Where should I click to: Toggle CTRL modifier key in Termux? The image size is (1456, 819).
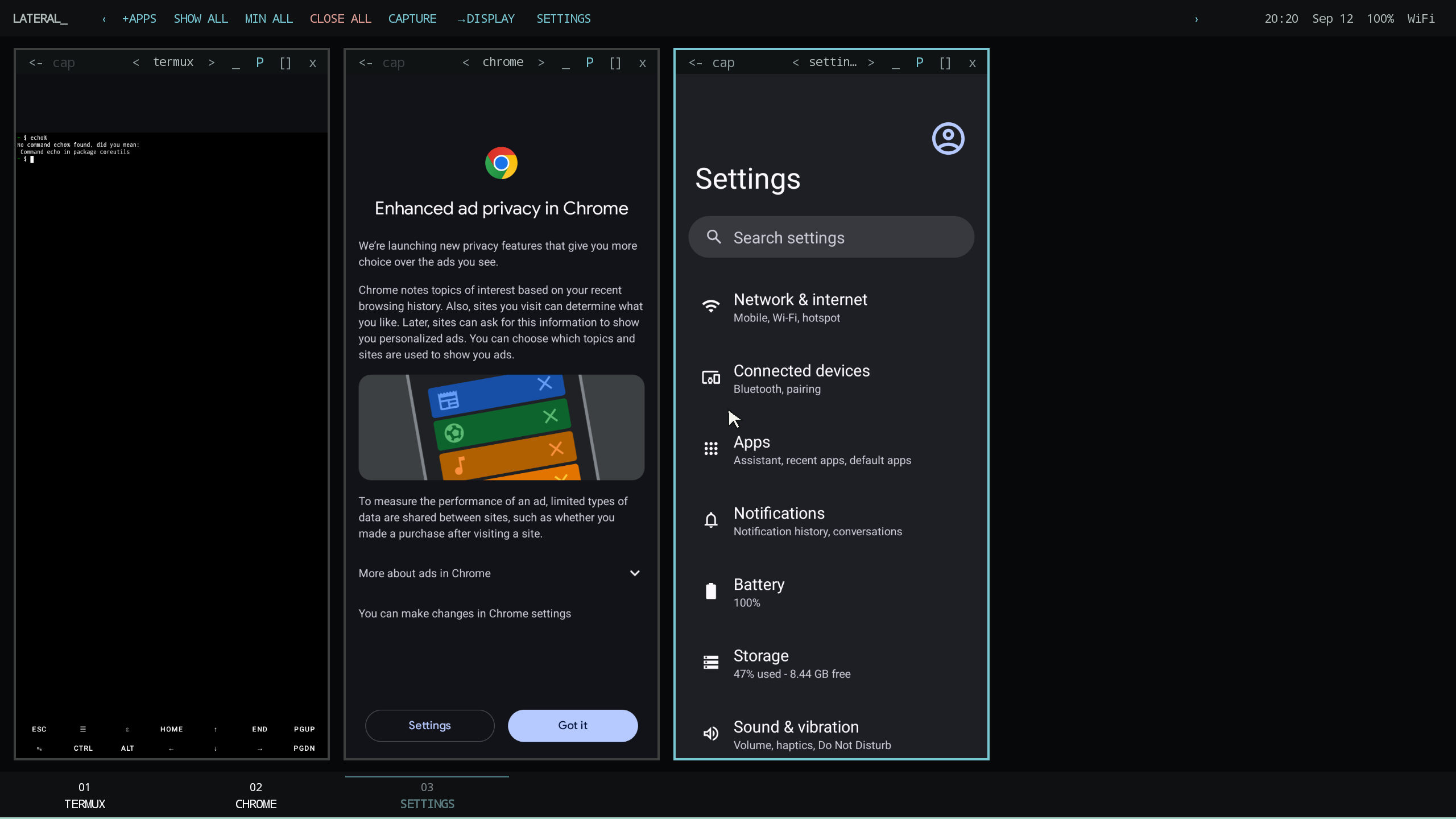pyautogui.click(x=83, y=748)
